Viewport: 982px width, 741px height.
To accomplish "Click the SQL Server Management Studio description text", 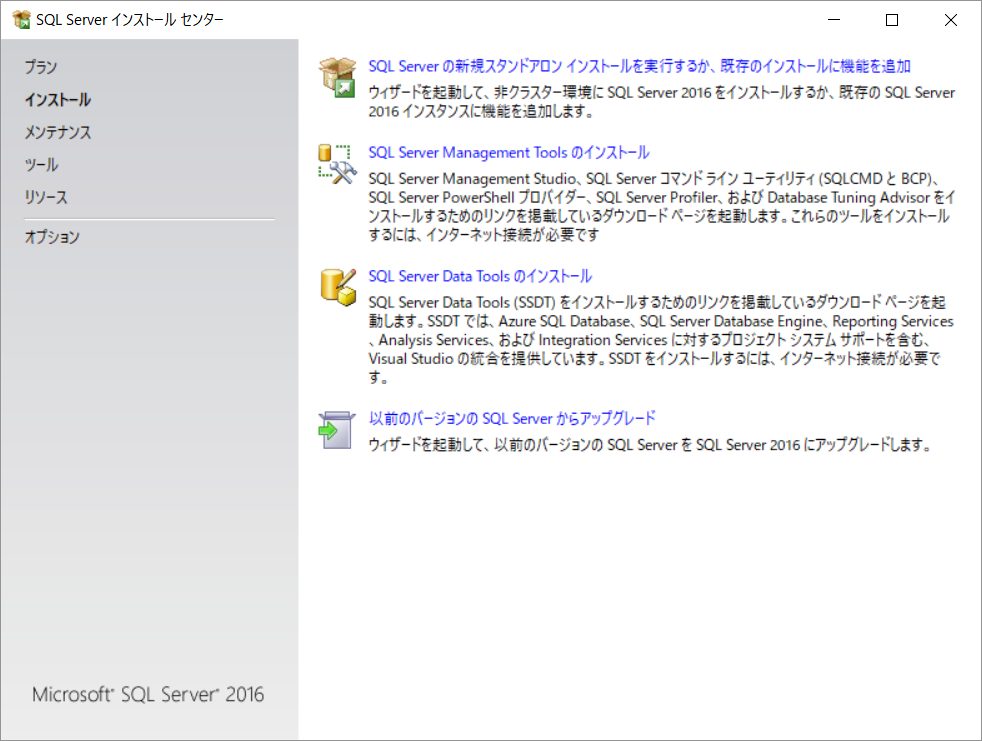I will click(661, 207).
